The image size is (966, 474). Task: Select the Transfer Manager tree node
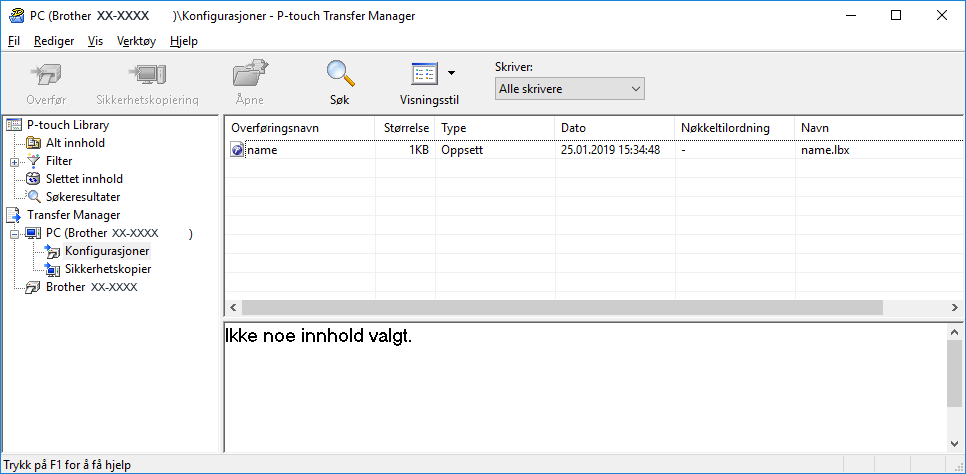pyautogui.click(x=73, y=215)
